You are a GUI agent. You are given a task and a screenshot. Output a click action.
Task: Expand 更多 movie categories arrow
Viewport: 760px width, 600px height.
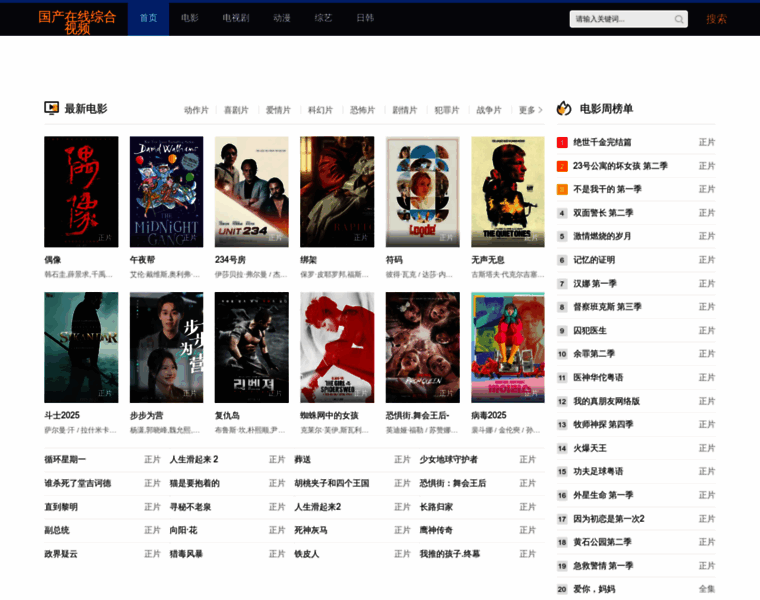[x=540, y=110]
